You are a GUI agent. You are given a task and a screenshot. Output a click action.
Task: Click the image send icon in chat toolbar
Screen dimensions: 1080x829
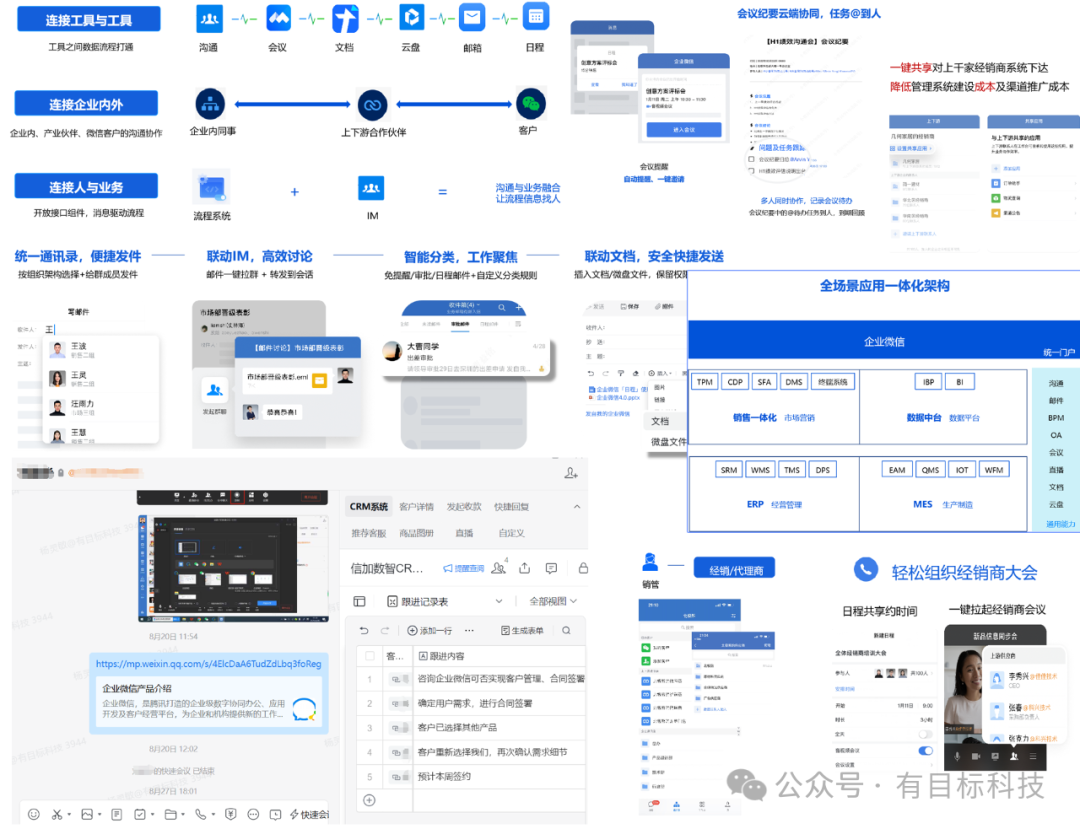point(87,815)
